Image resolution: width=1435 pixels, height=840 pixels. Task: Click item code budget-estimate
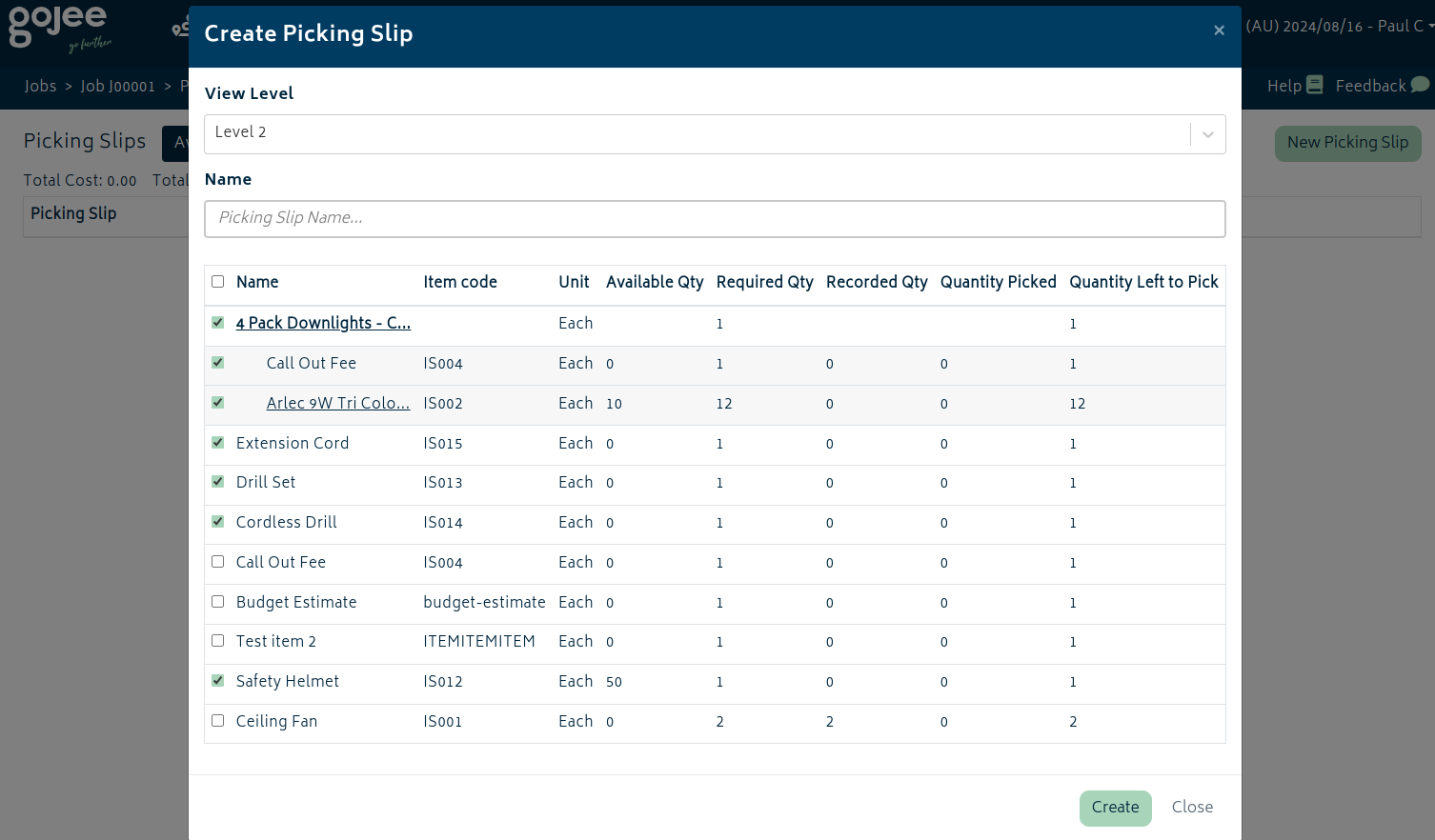point(484,602)
